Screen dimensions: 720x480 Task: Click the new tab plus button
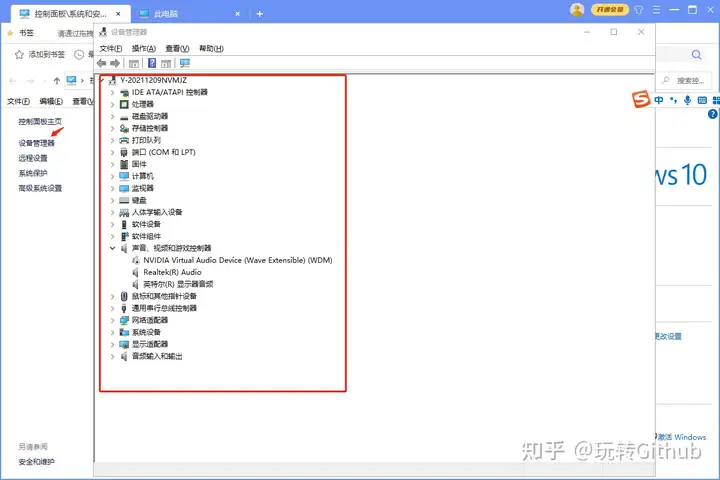[x=259, y=14]
